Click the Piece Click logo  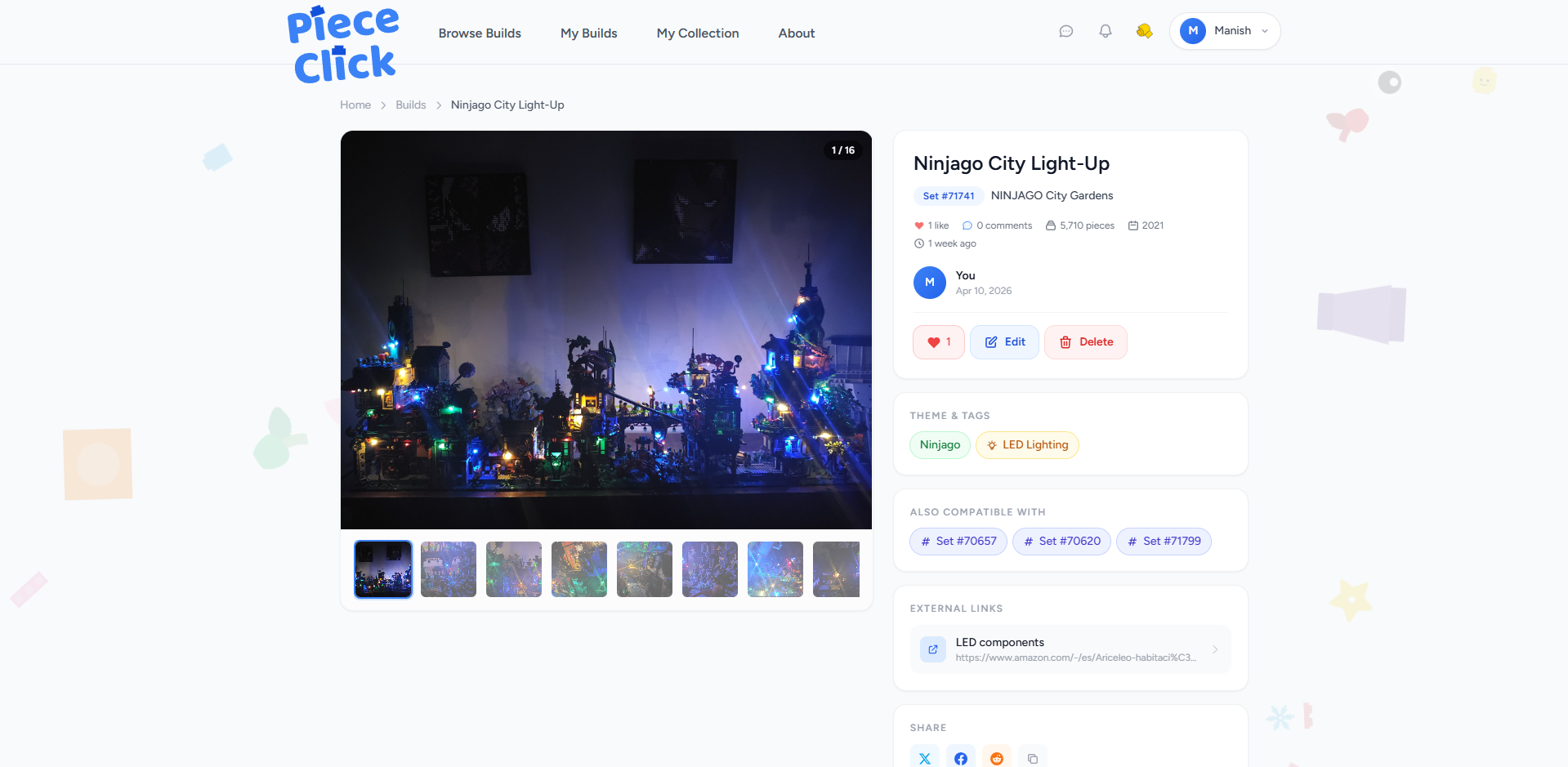343,44
